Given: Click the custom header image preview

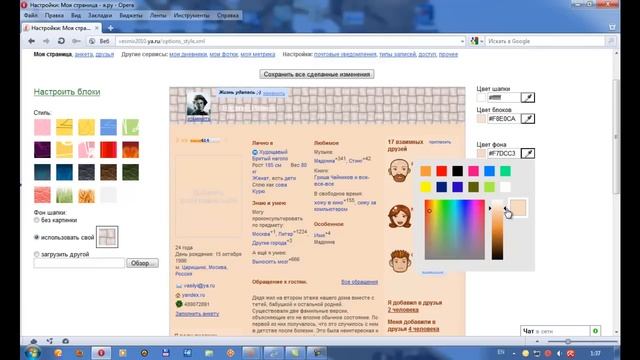Looking at the screenshot, I should tap(107, 237).
